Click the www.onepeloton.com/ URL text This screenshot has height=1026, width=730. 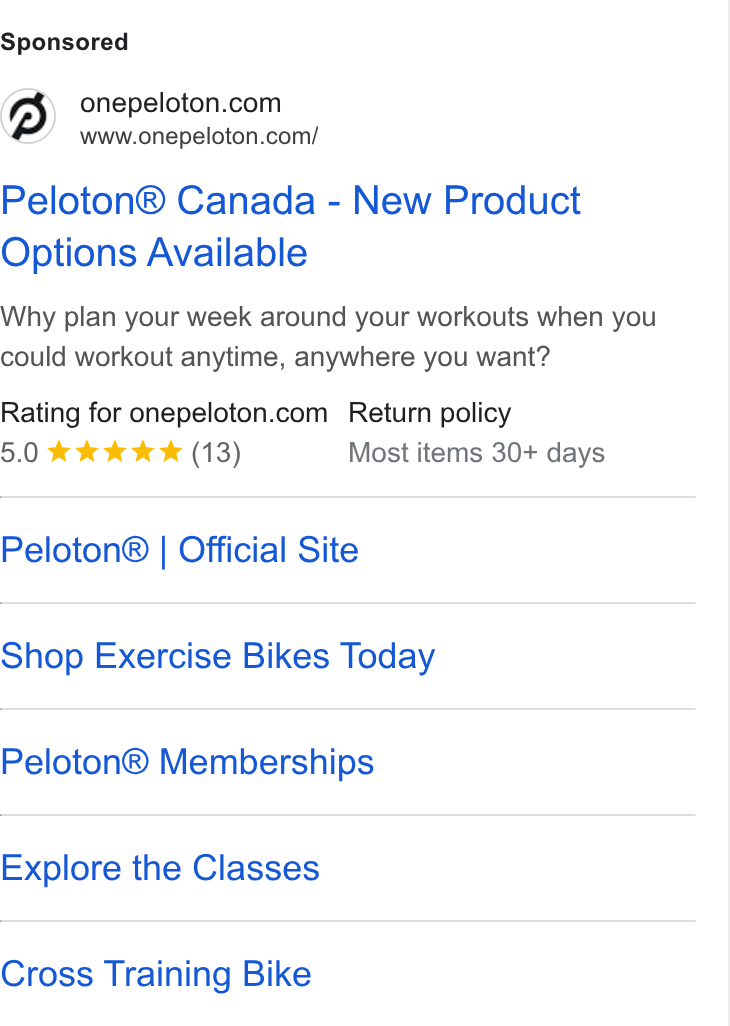tap(199, 136)
